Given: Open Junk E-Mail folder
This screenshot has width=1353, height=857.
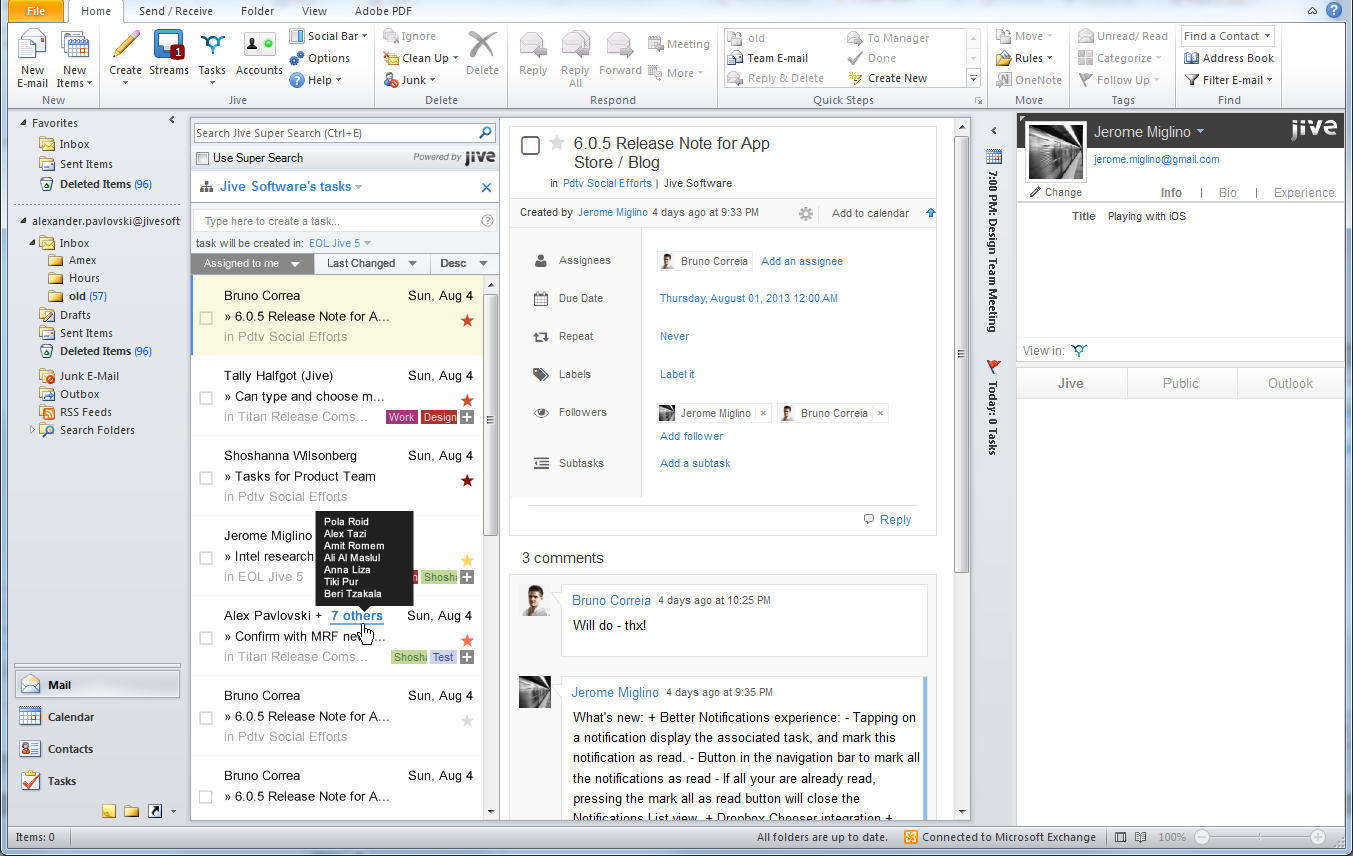Looking at the screenshot, I should [x=89, y=376].
